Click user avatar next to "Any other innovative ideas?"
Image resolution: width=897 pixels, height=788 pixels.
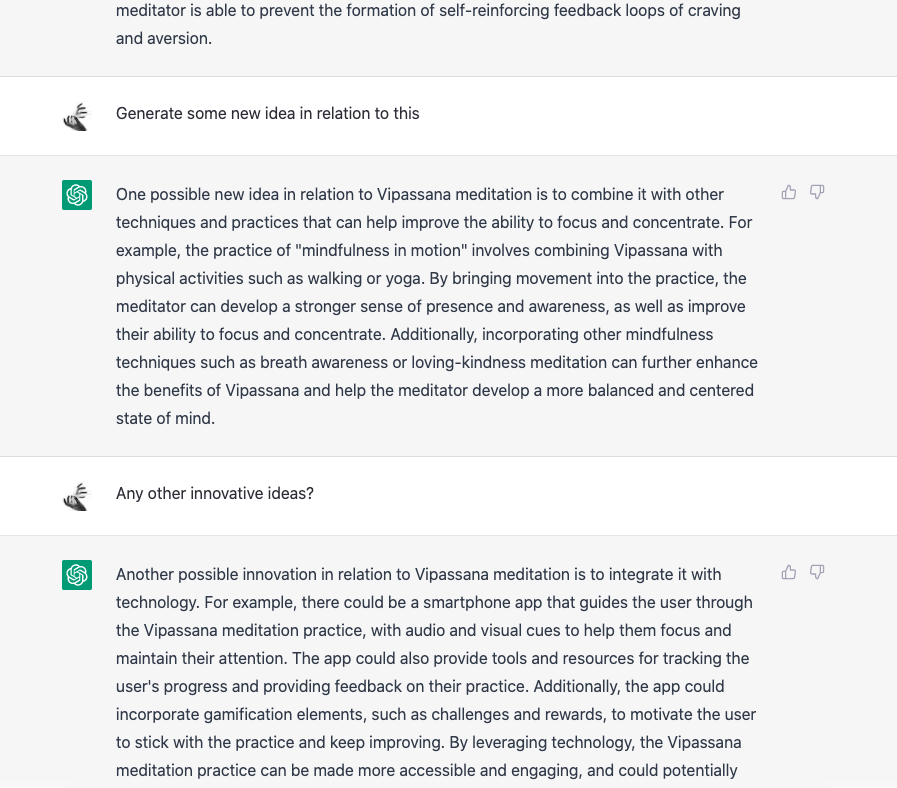pyautogui.click(x=77, y=497)
